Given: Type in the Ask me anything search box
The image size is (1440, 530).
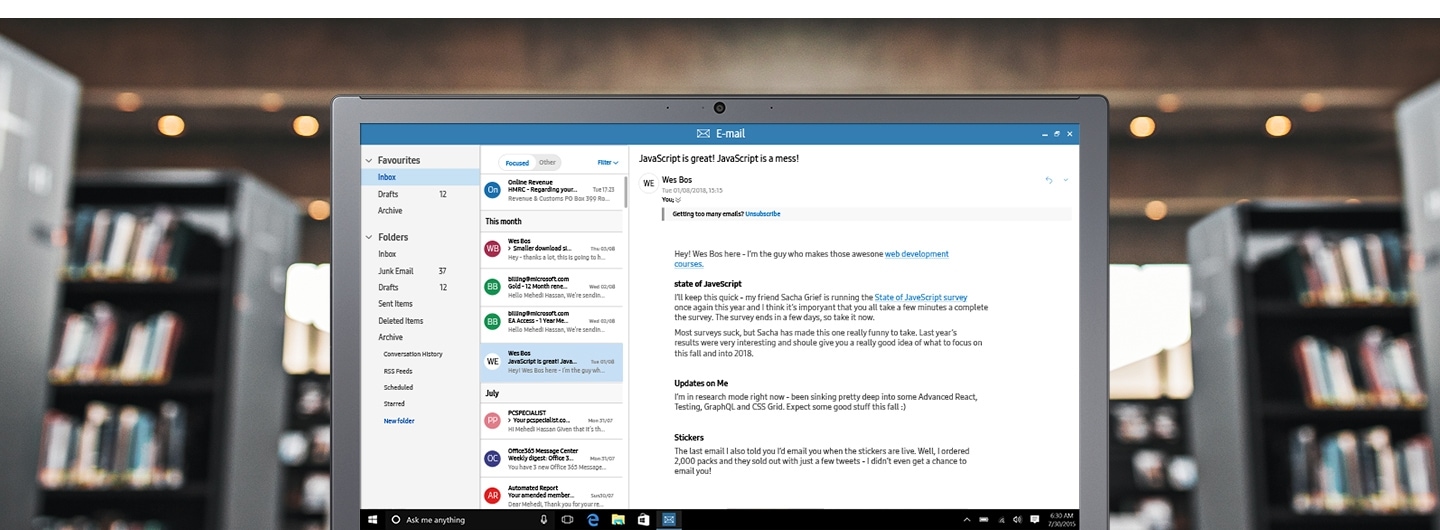Looking at the screenshot, I should (x=460, y=520).
